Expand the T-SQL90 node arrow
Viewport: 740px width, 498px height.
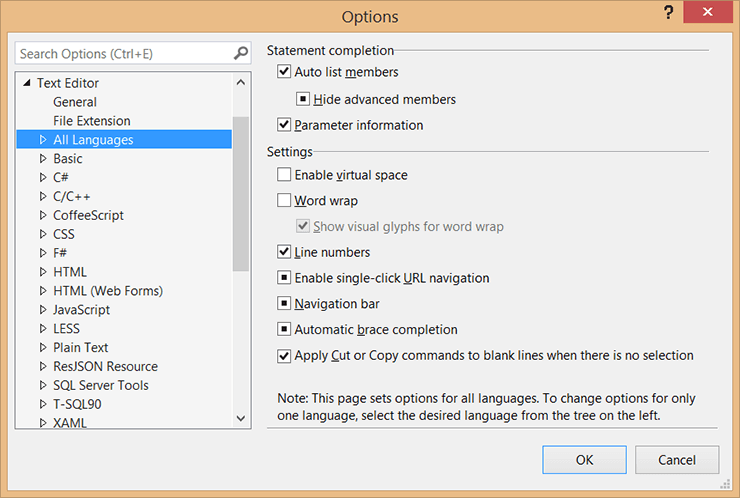click(x=43, y=404)
